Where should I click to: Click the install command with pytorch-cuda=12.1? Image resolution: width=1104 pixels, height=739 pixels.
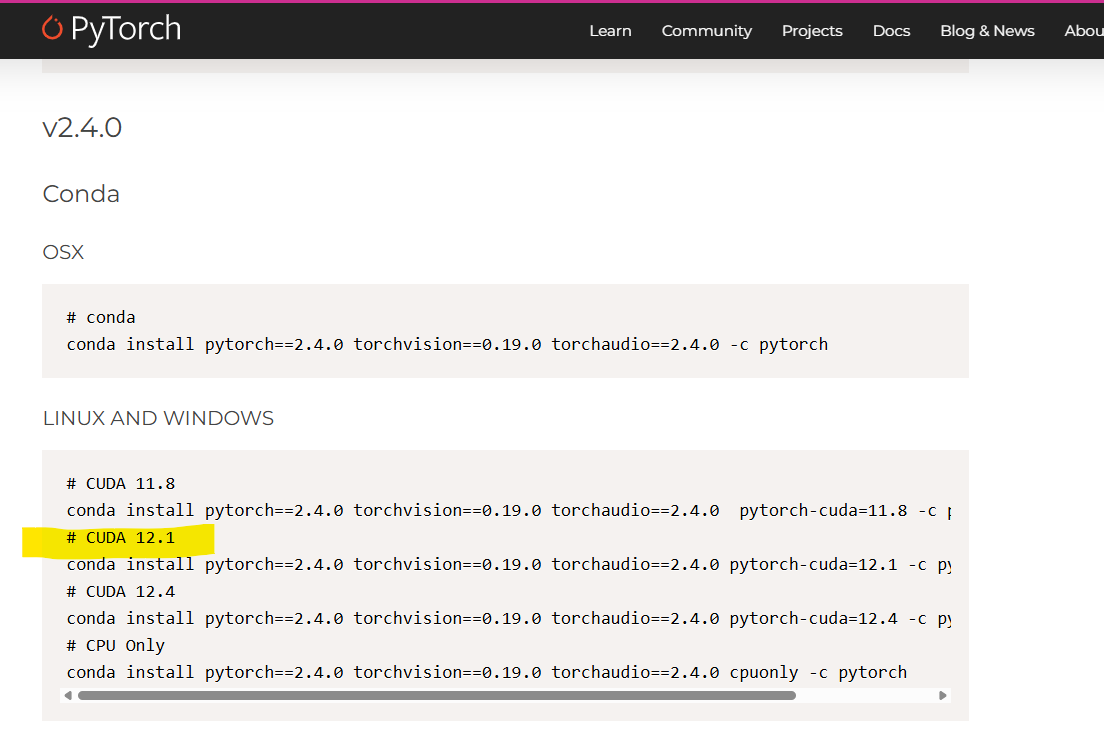click(x=509, y=564)
